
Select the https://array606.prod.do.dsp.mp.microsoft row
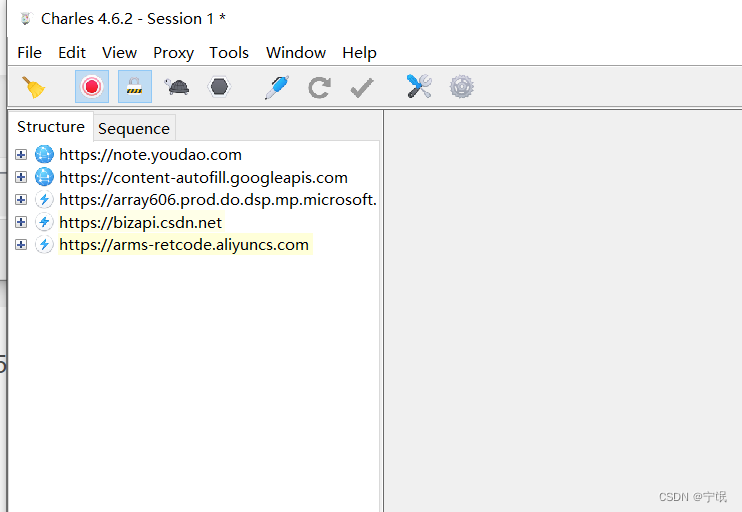point(218,199)
